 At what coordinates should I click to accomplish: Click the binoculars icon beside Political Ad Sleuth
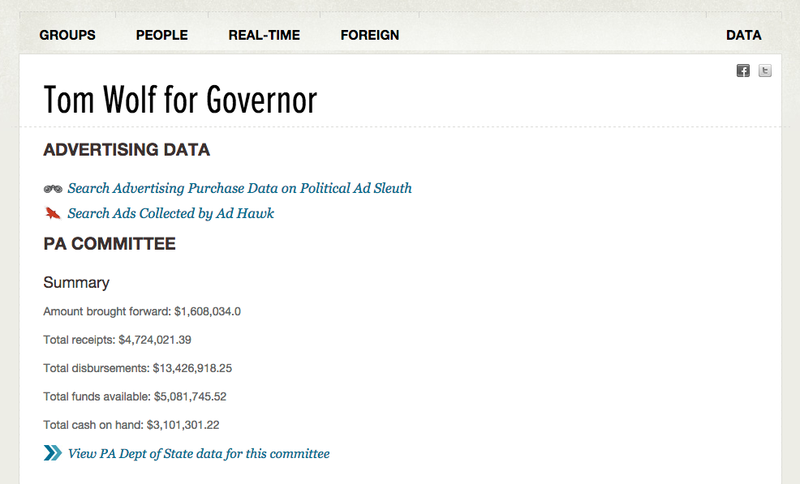pyautogui.click(x=53, y=188)
